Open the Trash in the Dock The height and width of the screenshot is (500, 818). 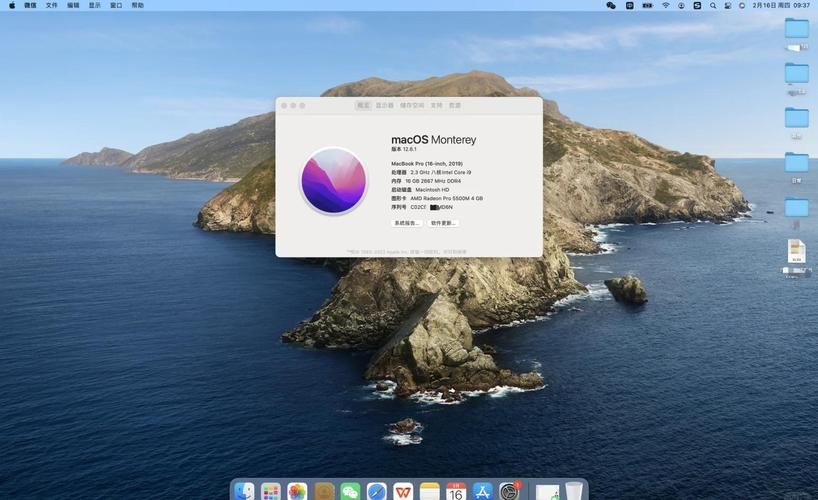tap(574, 491)
